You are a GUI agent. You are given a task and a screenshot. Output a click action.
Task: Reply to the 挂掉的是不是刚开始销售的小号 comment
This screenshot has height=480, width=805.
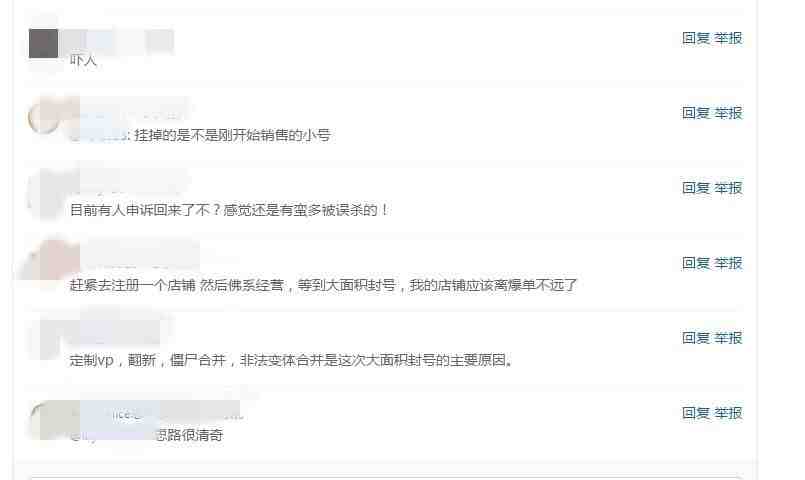696,113
